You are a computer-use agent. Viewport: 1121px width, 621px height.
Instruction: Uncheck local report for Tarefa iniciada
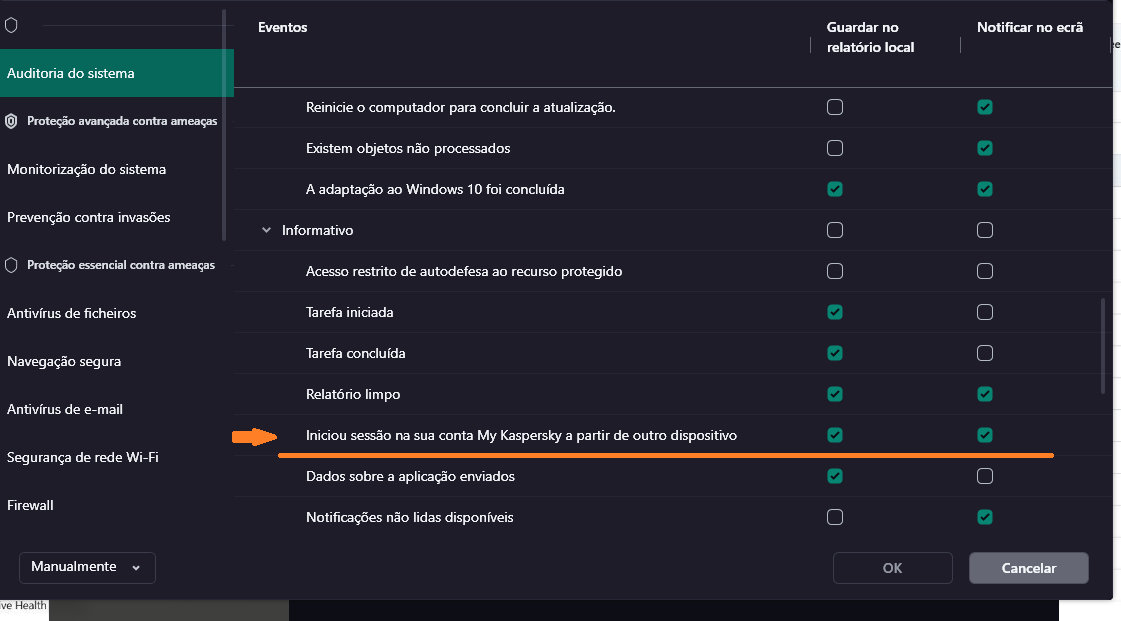point(835,312)
